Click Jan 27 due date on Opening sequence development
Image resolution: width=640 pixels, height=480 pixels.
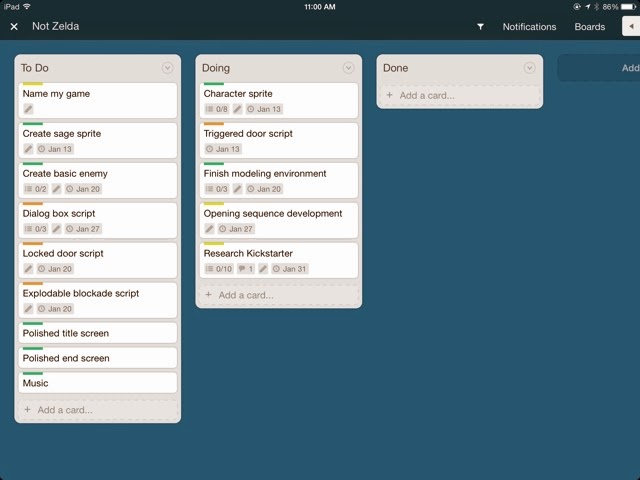236,229
